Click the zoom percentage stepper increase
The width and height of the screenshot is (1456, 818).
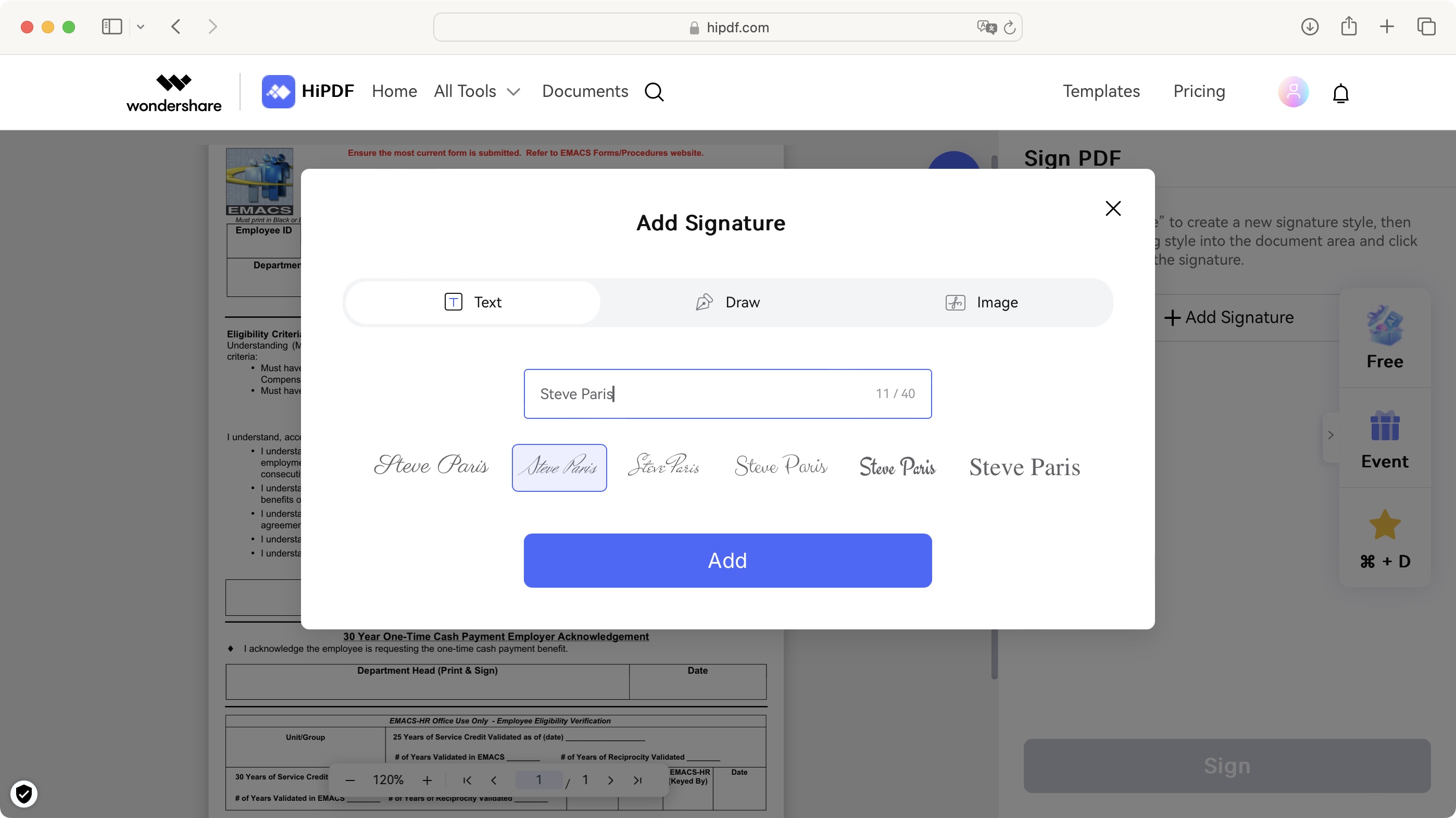pyautogui.click(x=427, y=781)
